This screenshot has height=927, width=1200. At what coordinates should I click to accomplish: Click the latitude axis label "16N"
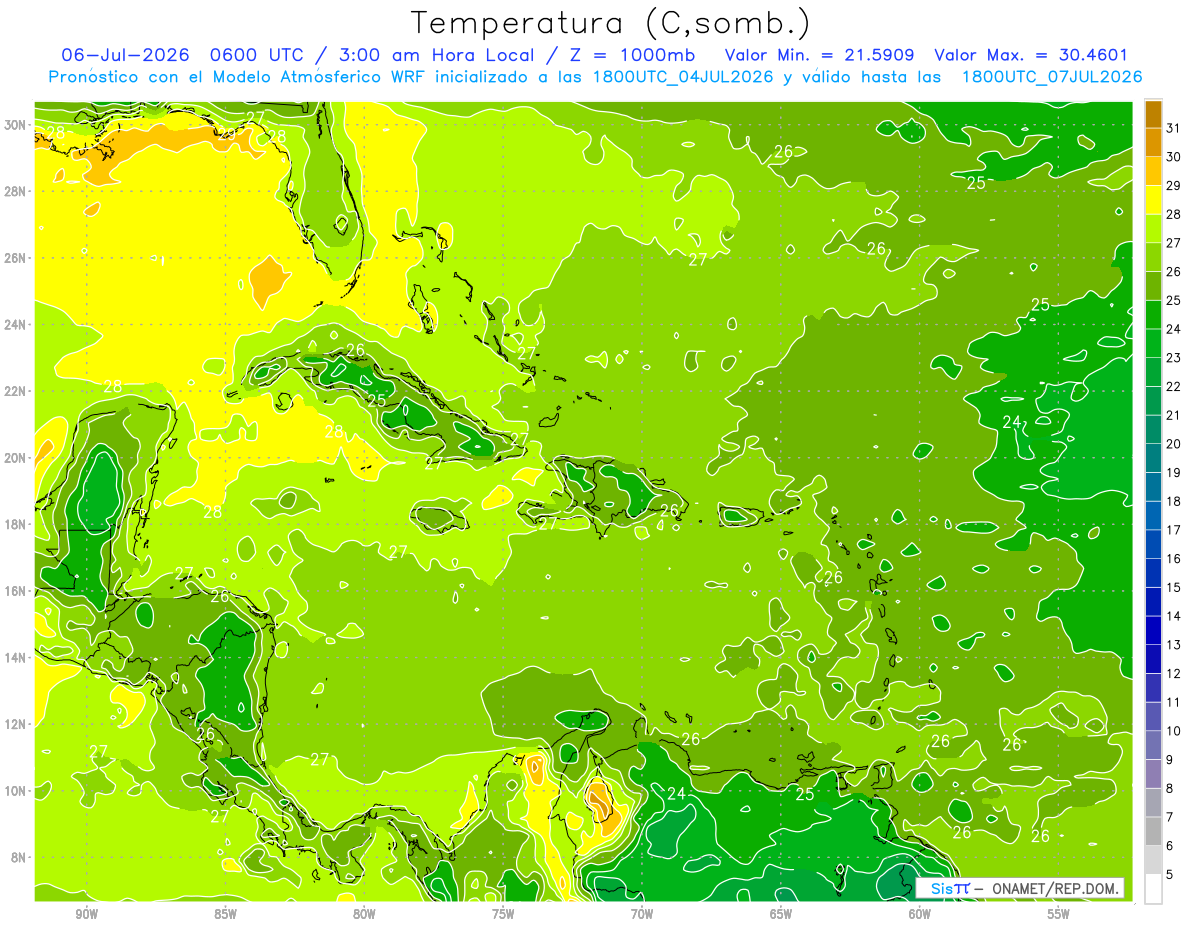16,591
